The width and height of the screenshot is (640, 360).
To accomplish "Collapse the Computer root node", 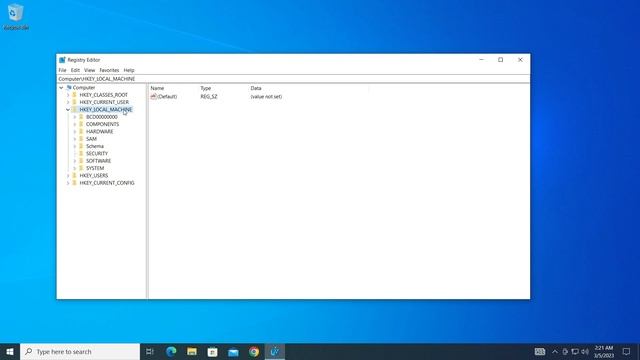I will (61, 88).
